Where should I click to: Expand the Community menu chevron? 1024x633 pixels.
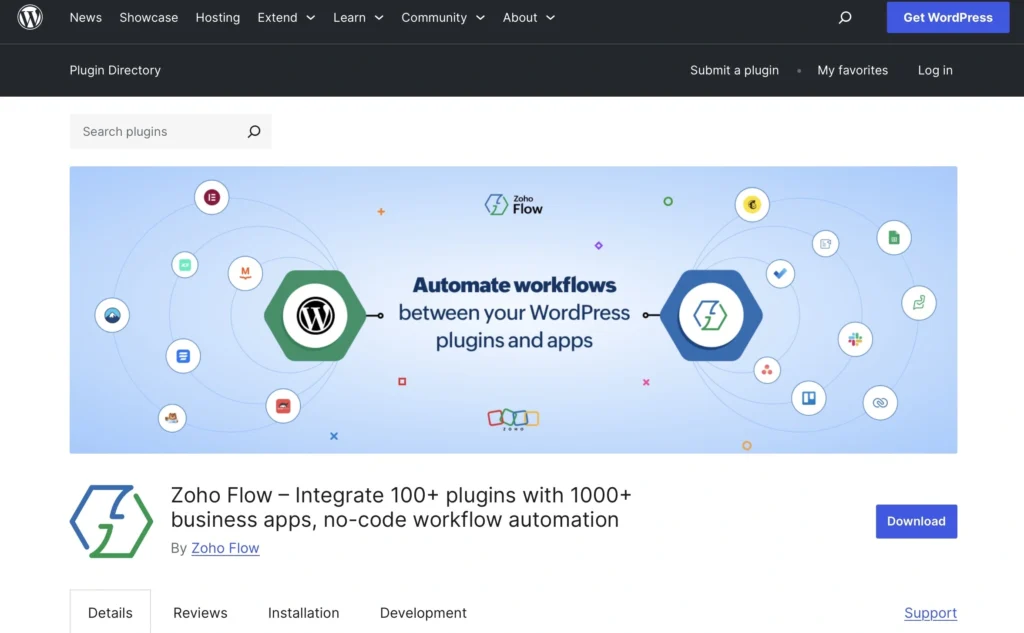(x=482, y=17)
